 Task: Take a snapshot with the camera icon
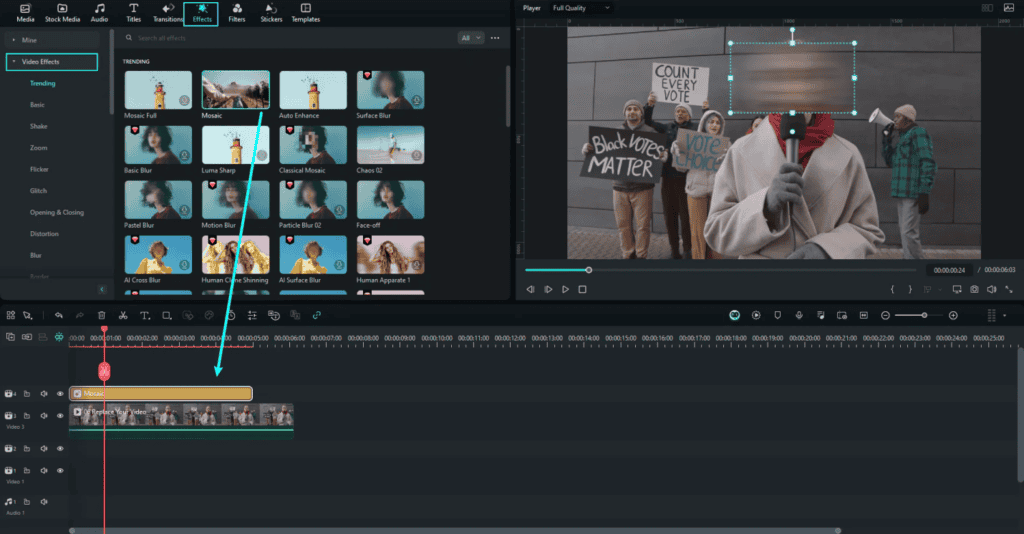point(974,289)
